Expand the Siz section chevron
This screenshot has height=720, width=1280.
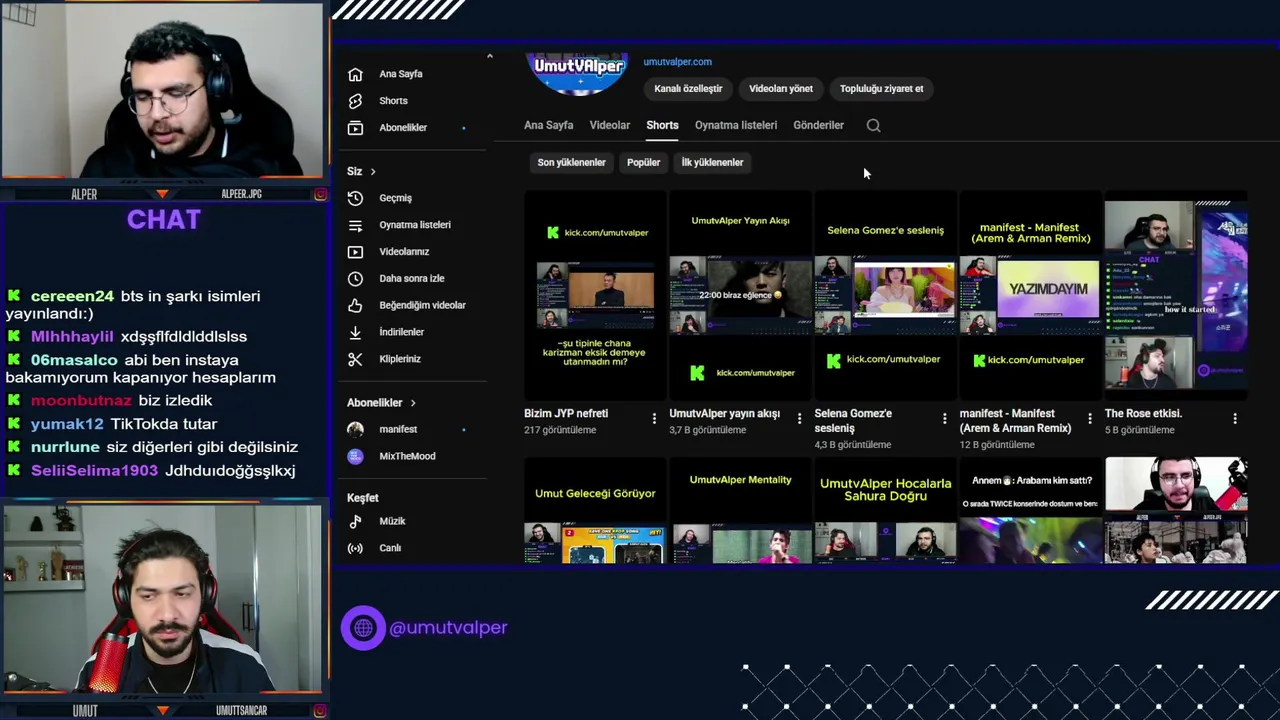373,172
